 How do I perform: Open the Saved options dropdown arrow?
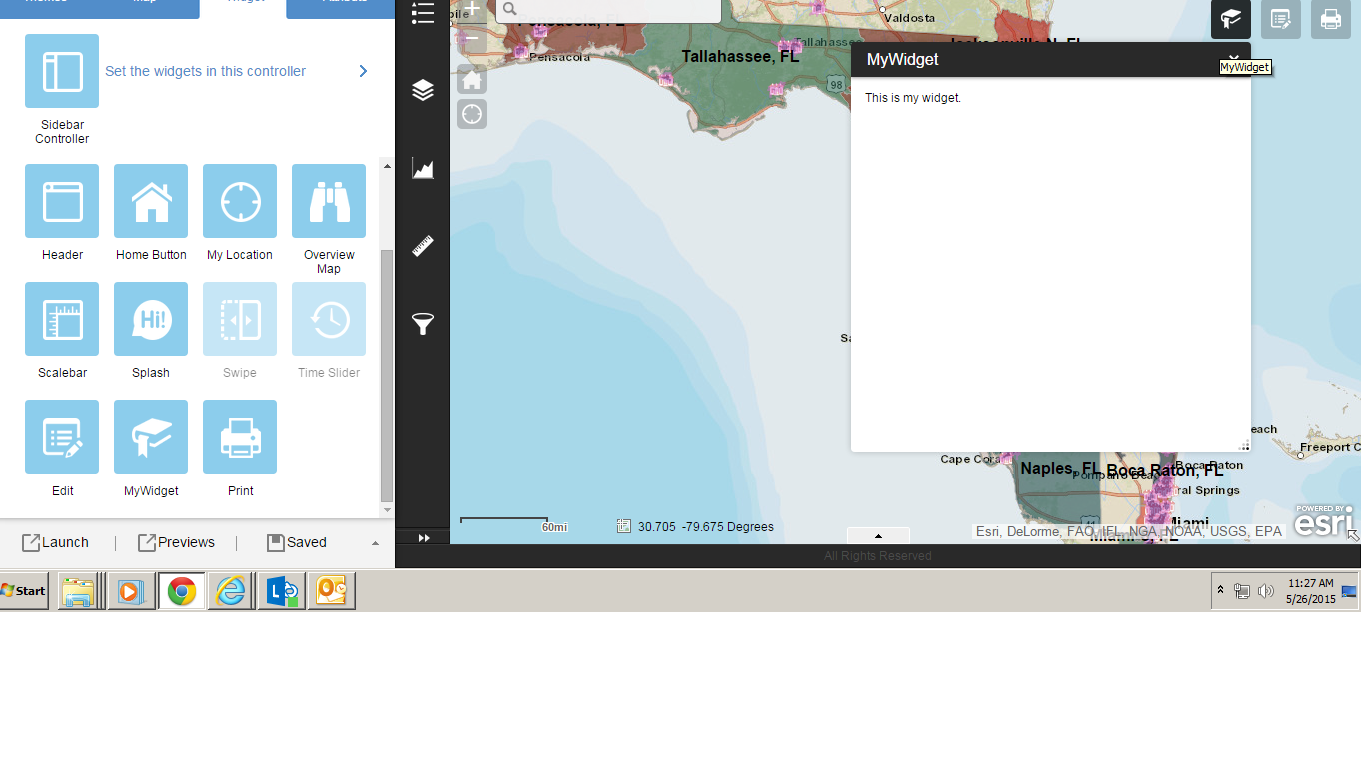tap(375, 543)
